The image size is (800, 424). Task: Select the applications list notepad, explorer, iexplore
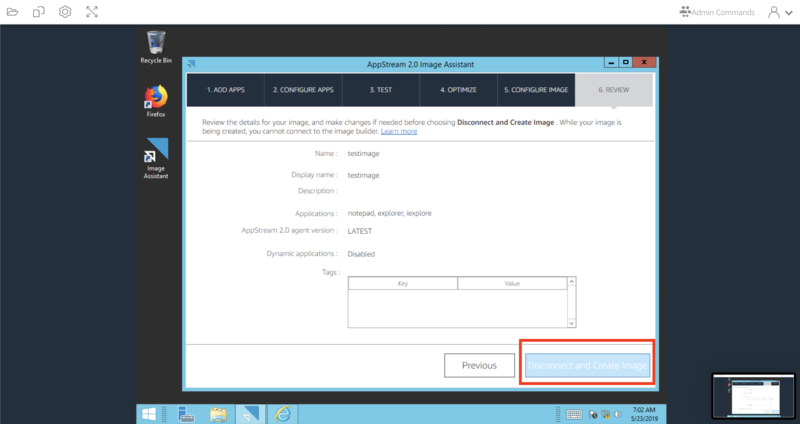pos(389,213)
